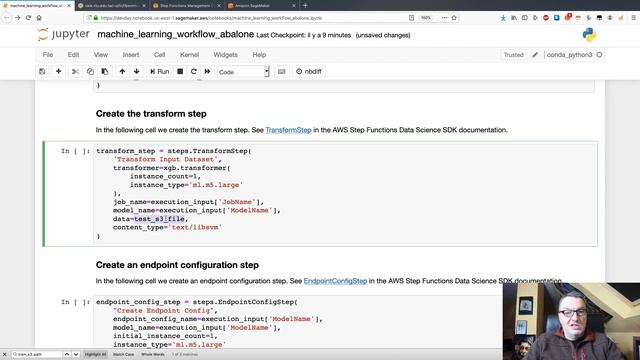Paste cells below icon

point(105,71)
